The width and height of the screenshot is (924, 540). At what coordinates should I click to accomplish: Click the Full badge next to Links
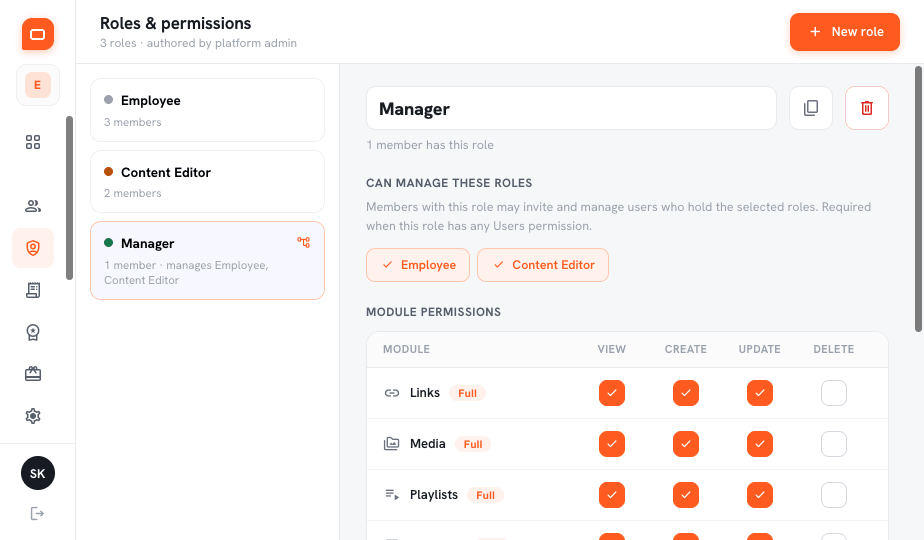click(467, 393)
